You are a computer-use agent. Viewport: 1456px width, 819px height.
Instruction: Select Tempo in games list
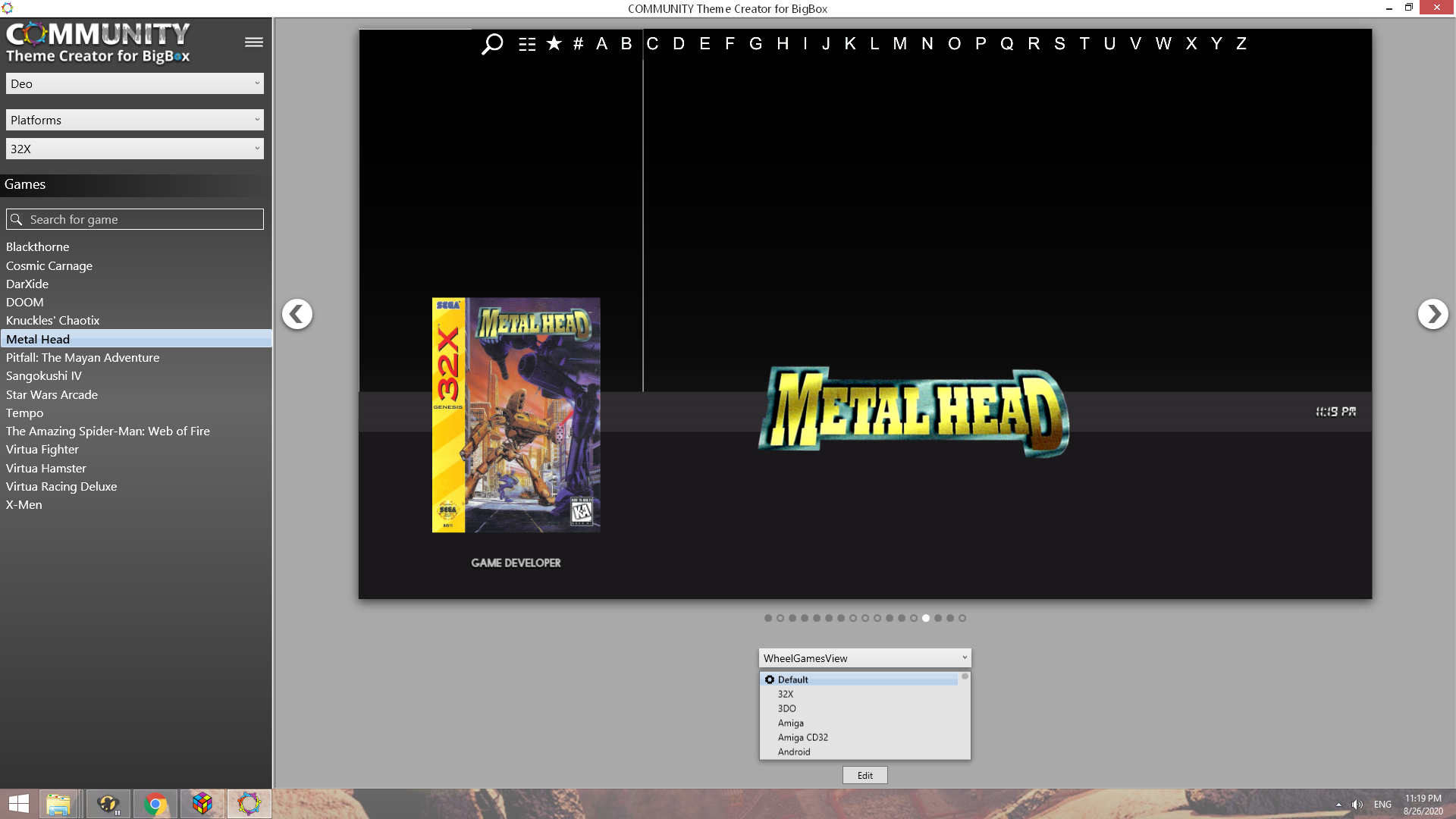[x=136, y=413]
